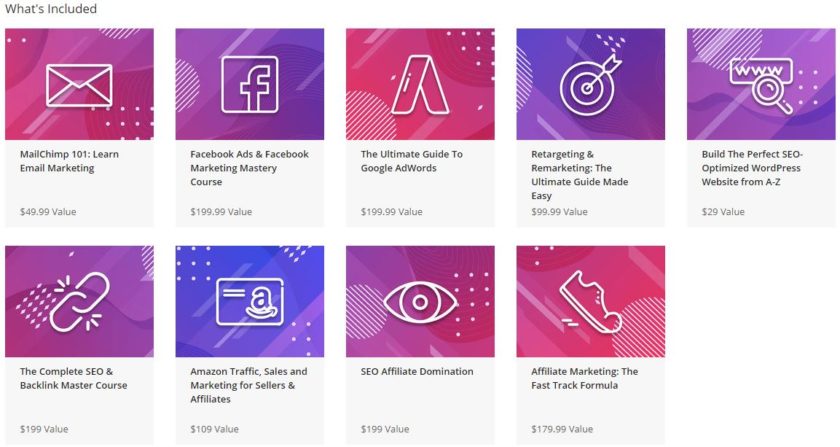Open Amazon Traffic, Sales and Marketing title
Image resolution: width=840 pixels, height=447 pixels.
point(249,385)
